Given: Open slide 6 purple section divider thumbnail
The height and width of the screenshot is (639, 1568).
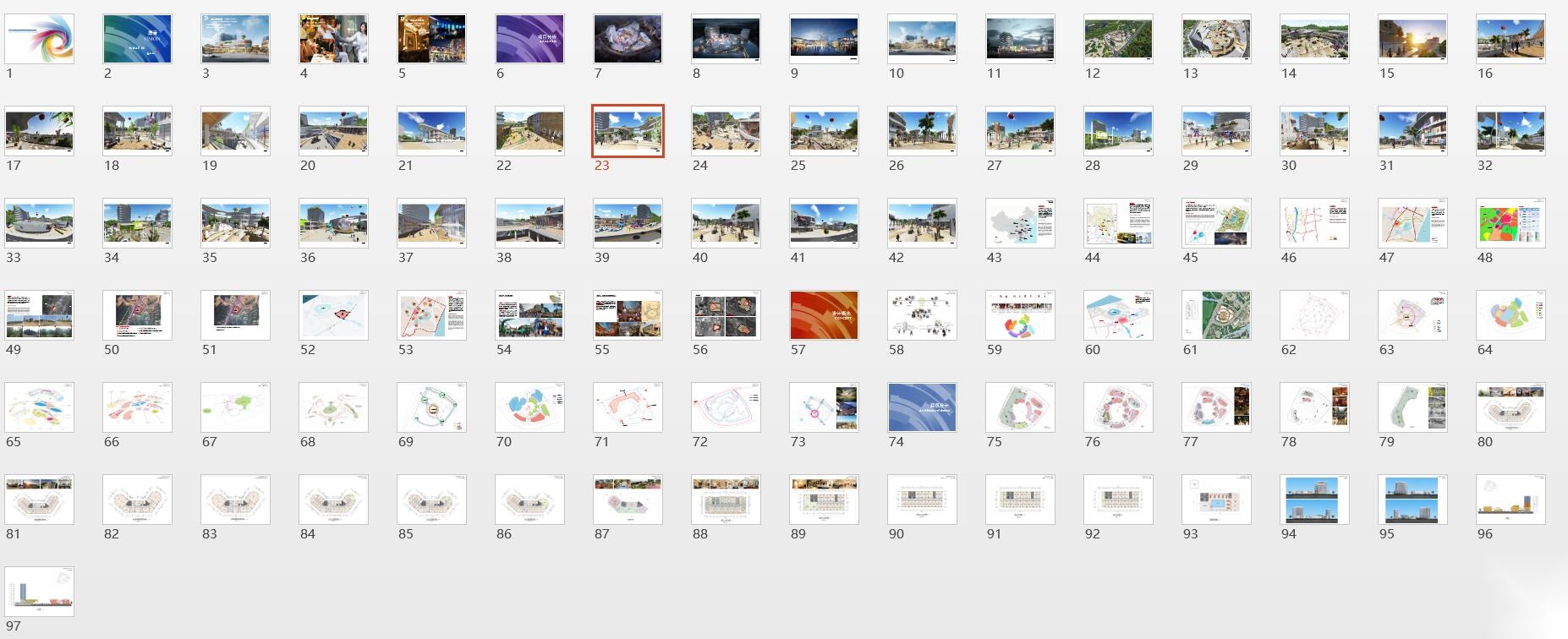Looking at the screenshot, I should [529, 39].
